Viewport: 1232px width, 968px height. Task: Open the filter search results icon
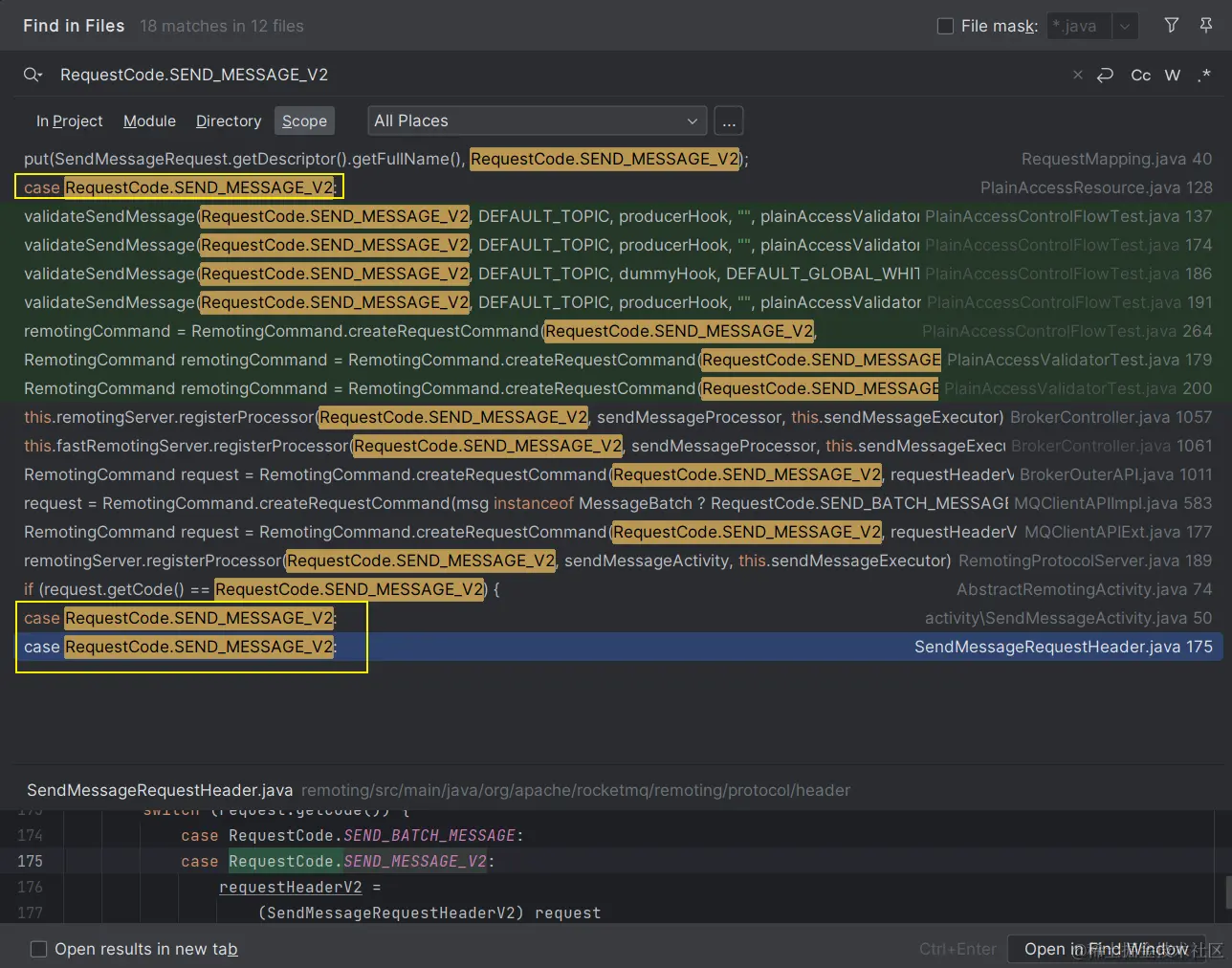pyautogui.click(x=1172, y=25)
